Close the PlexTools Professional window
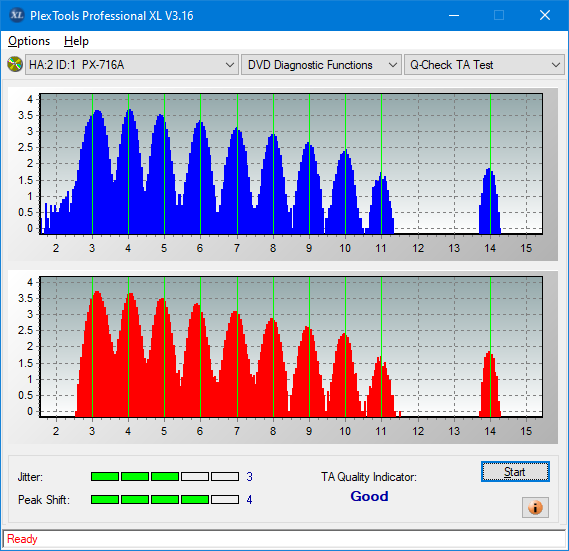Viewport: 569px width, 551px height. point(545,15)
